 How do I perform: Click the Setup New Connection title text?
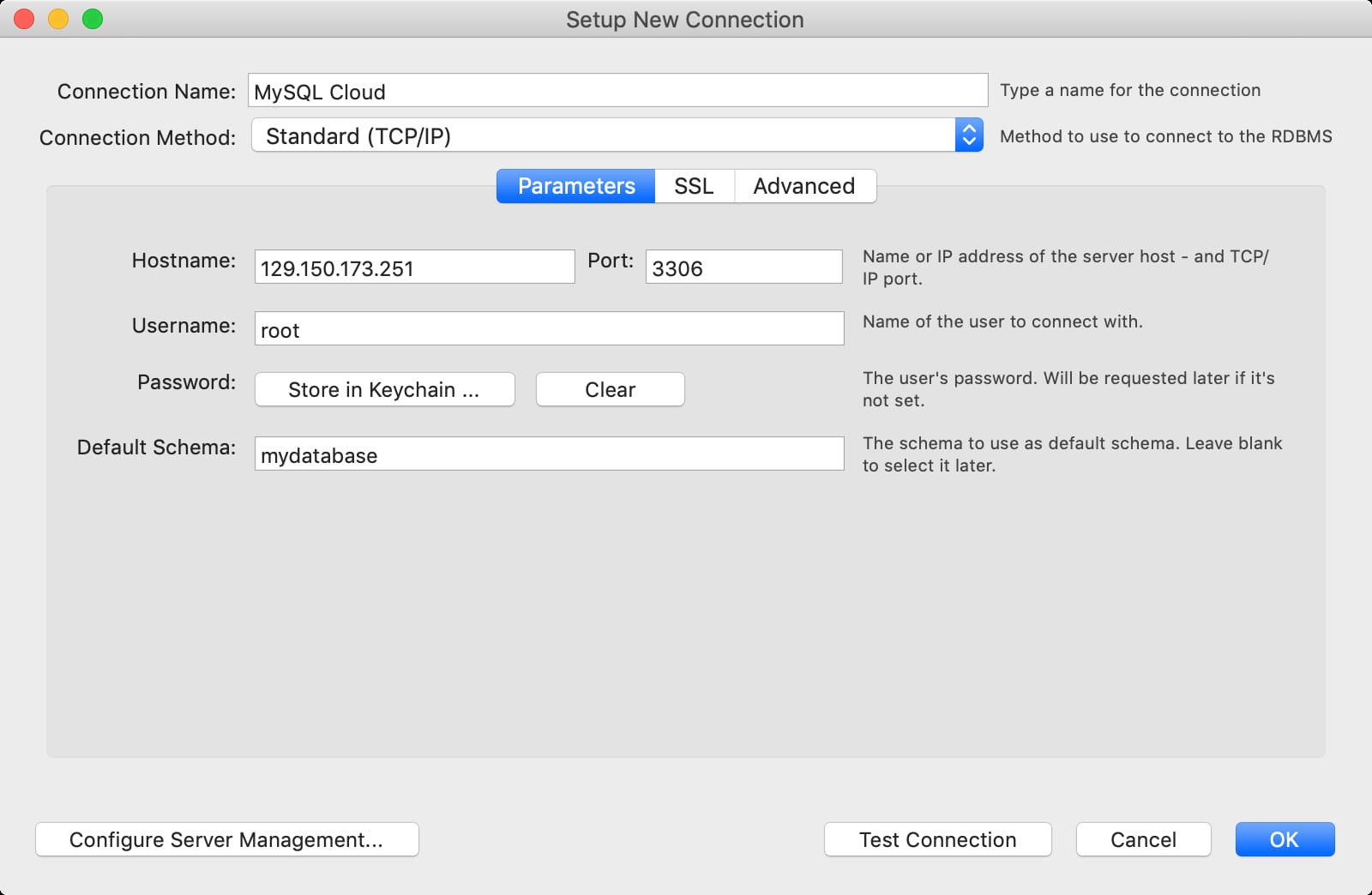point(685,20)
